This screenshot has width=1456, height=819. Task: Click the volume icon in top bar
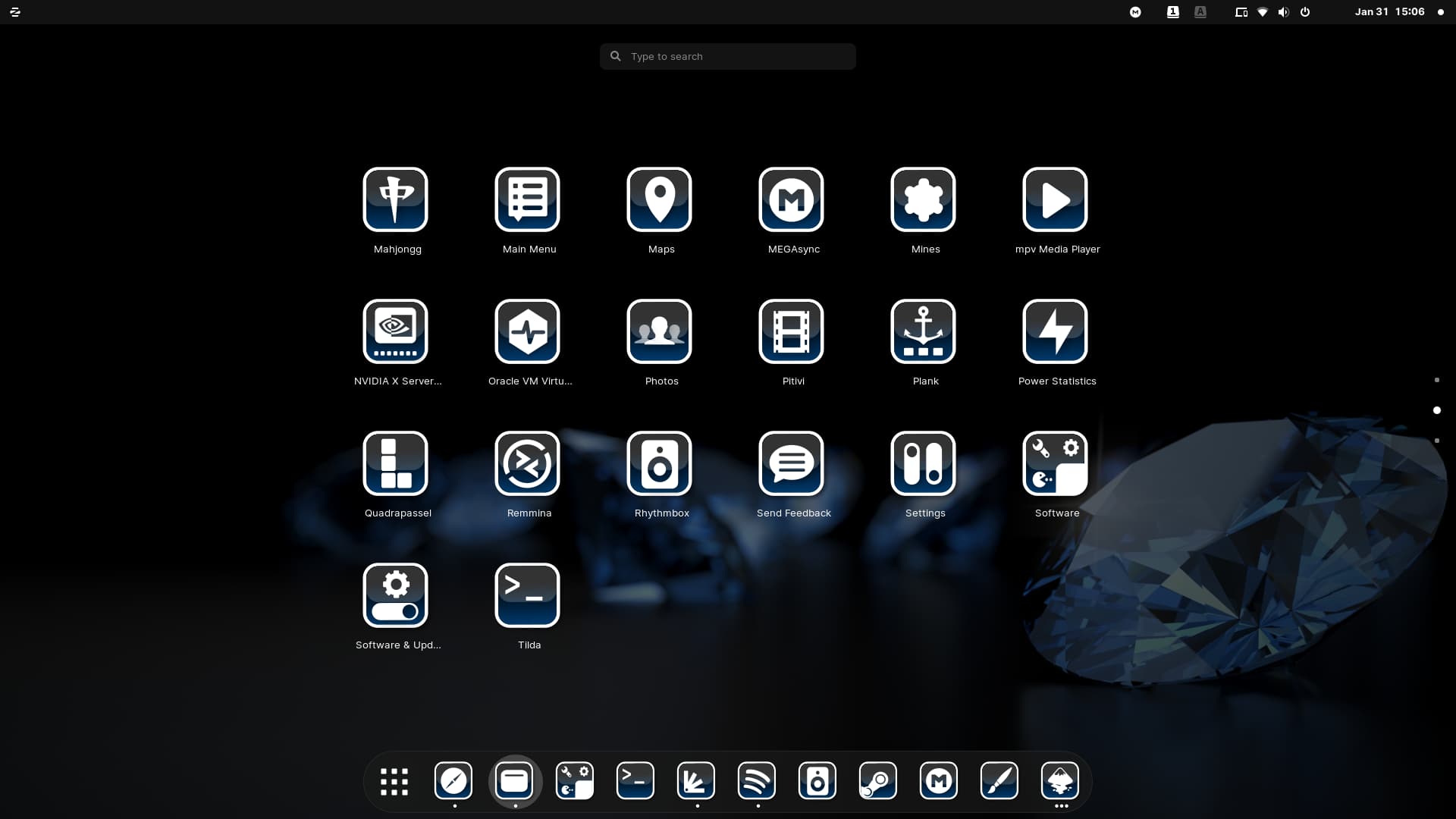click(1283, 12)
